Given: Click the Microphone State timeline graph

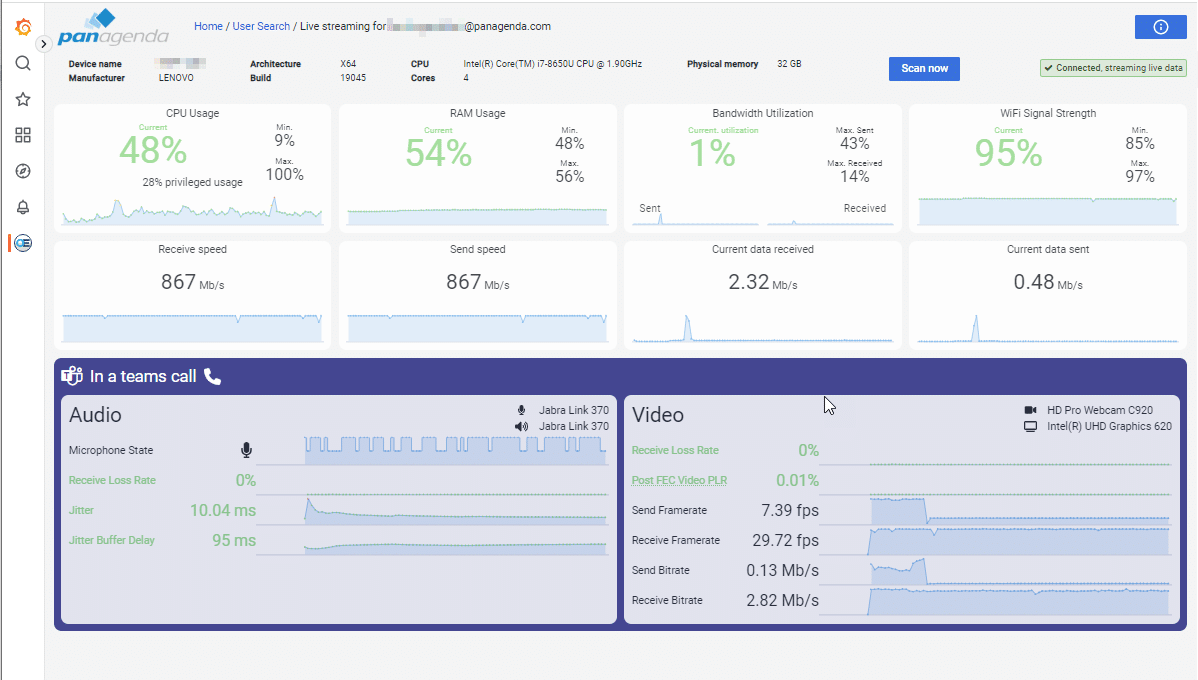Looking at the screenshot, I should 455,450.
